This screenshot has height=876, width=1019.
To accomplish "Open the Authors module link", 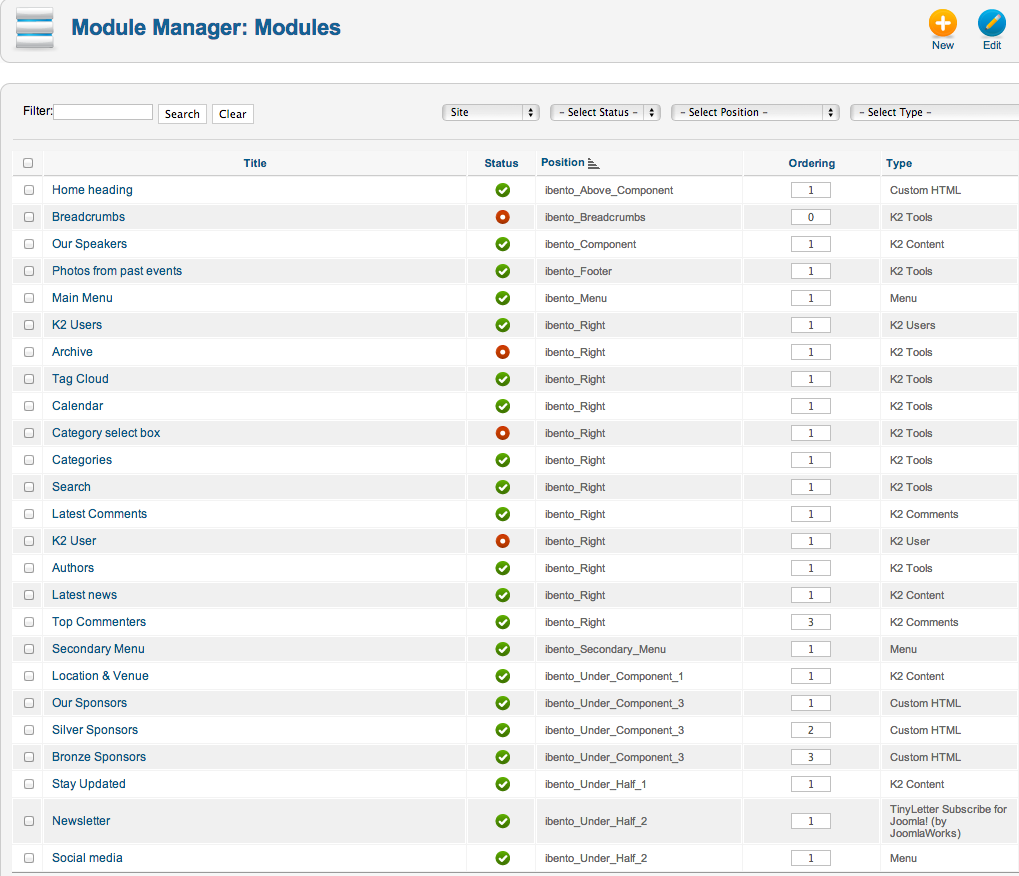I will (x=73, y=568).
